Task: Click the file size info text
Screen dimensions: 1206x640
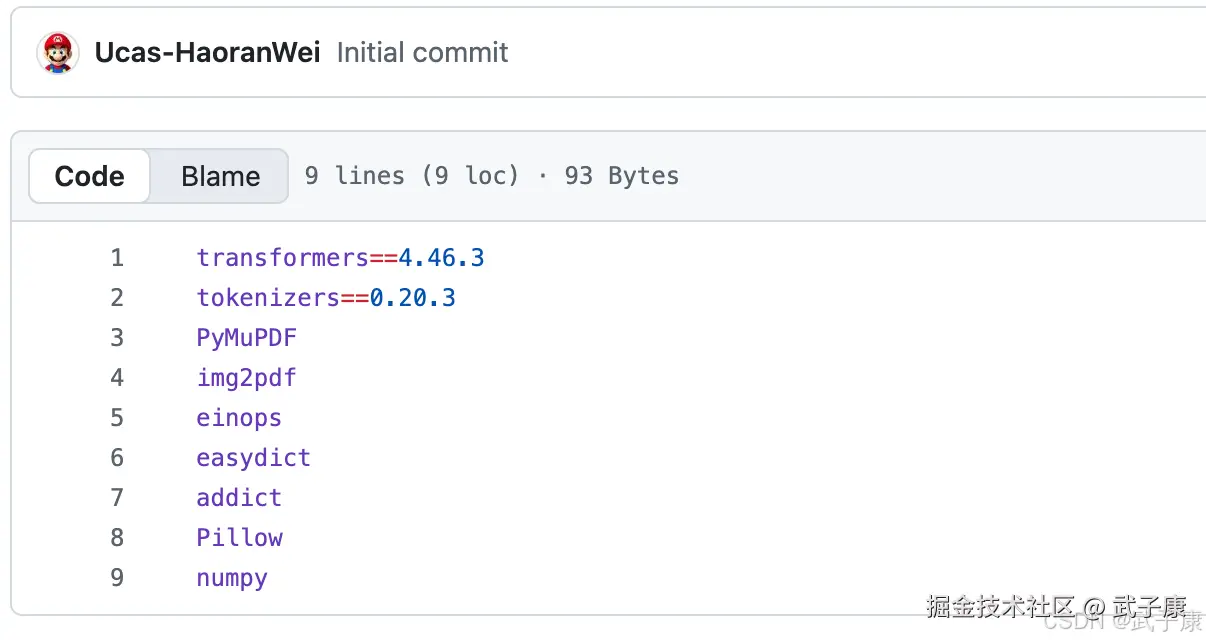Action: pos(491,176)
